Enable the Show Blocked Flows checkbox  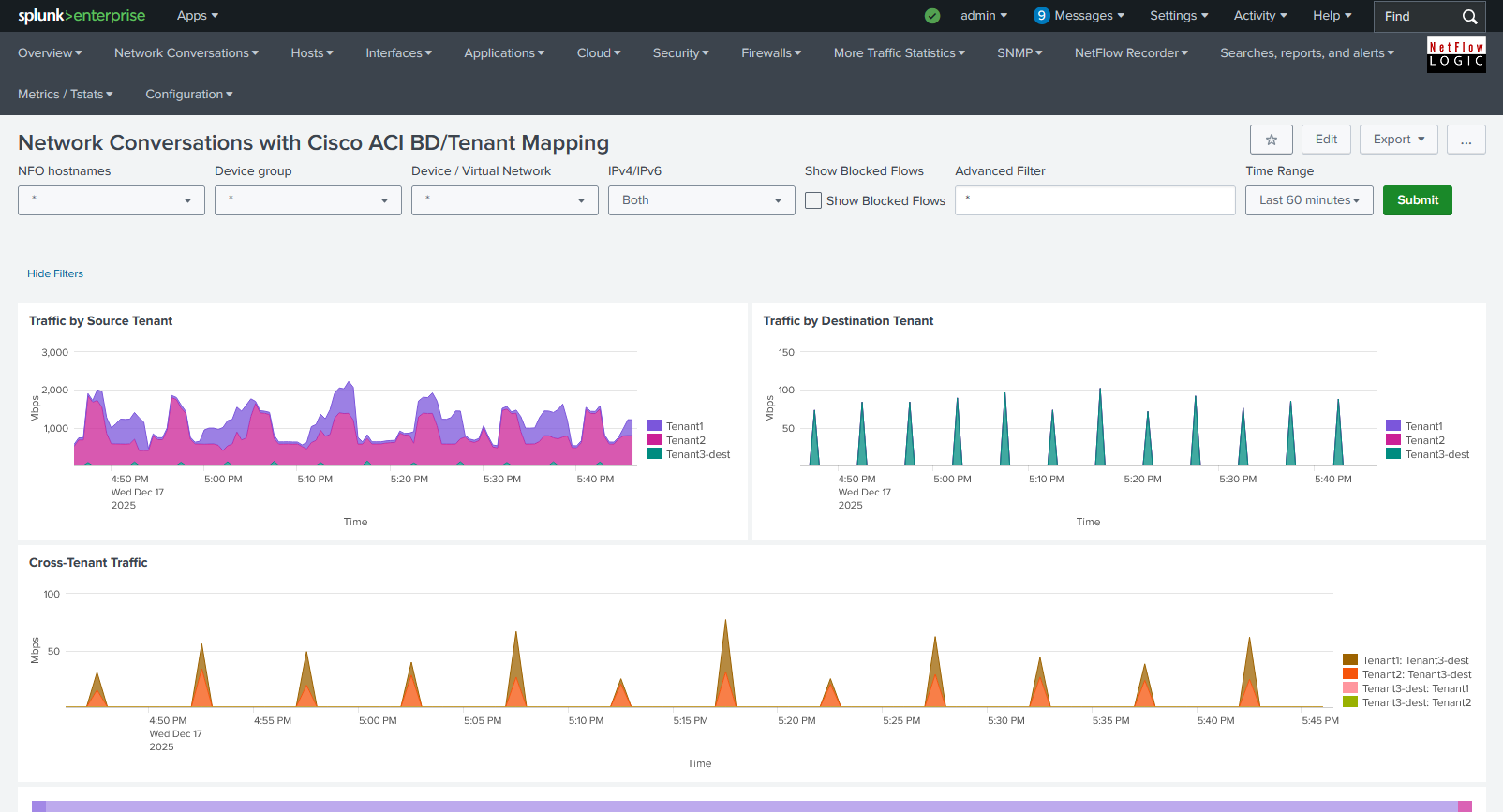(813, 200)
